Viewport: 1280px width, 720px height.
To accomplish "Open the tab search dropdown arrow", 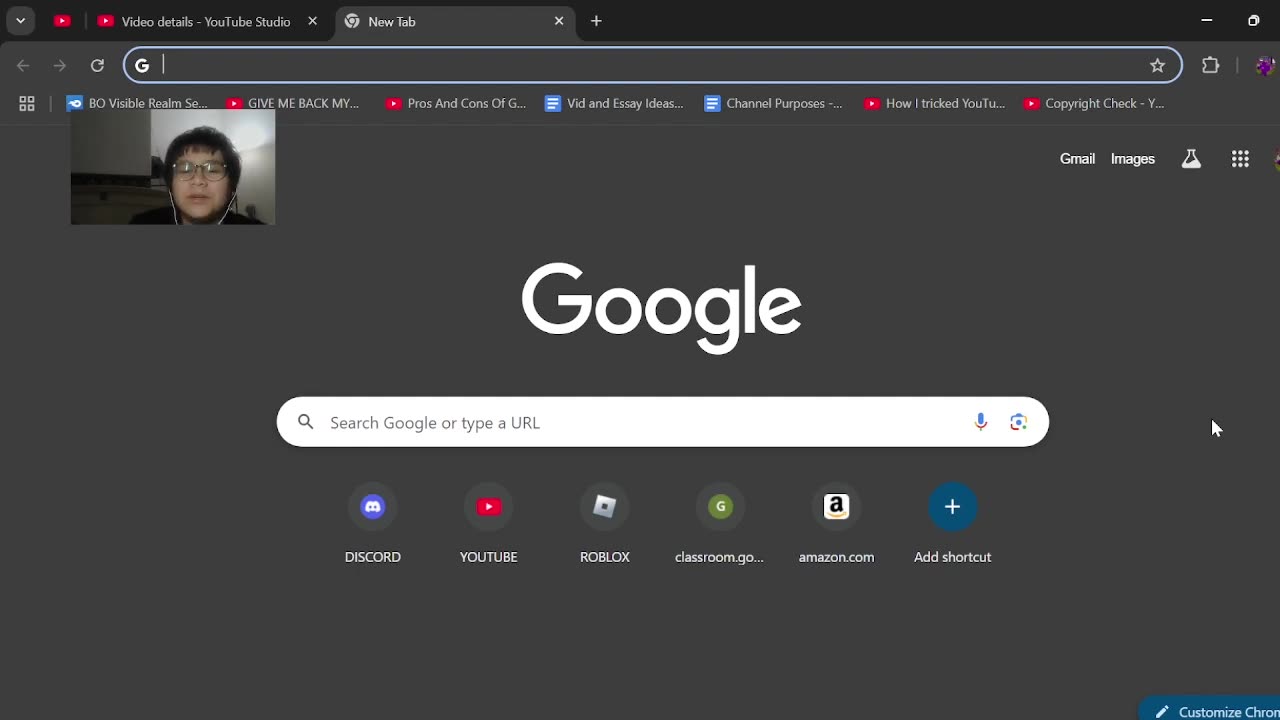I will (20, 21).
